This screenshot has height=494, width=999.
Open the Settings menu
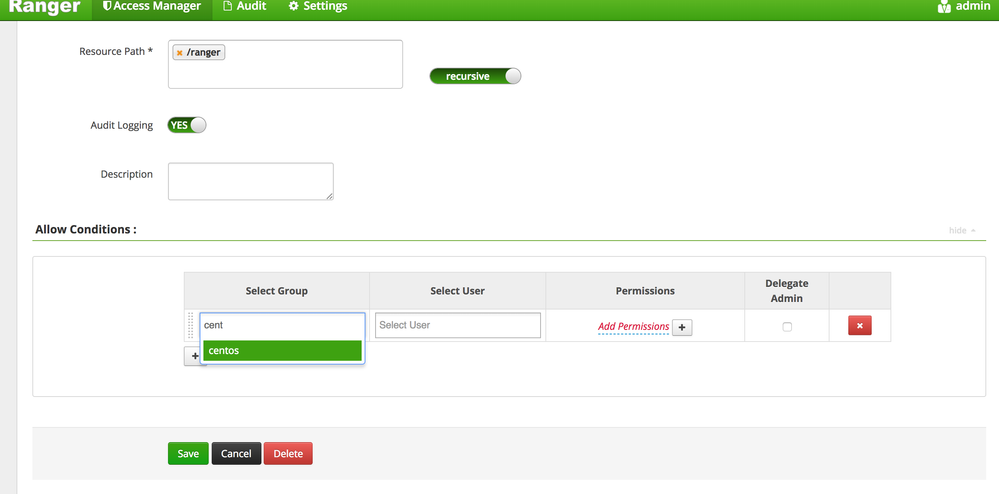click(318, 6)
